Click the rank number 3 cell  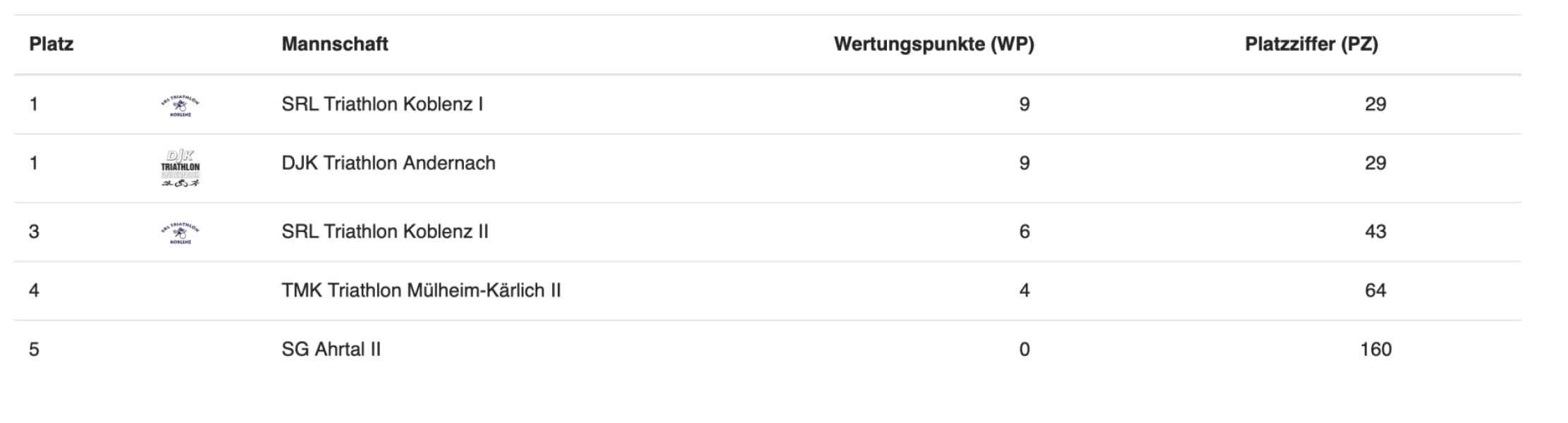34,231
